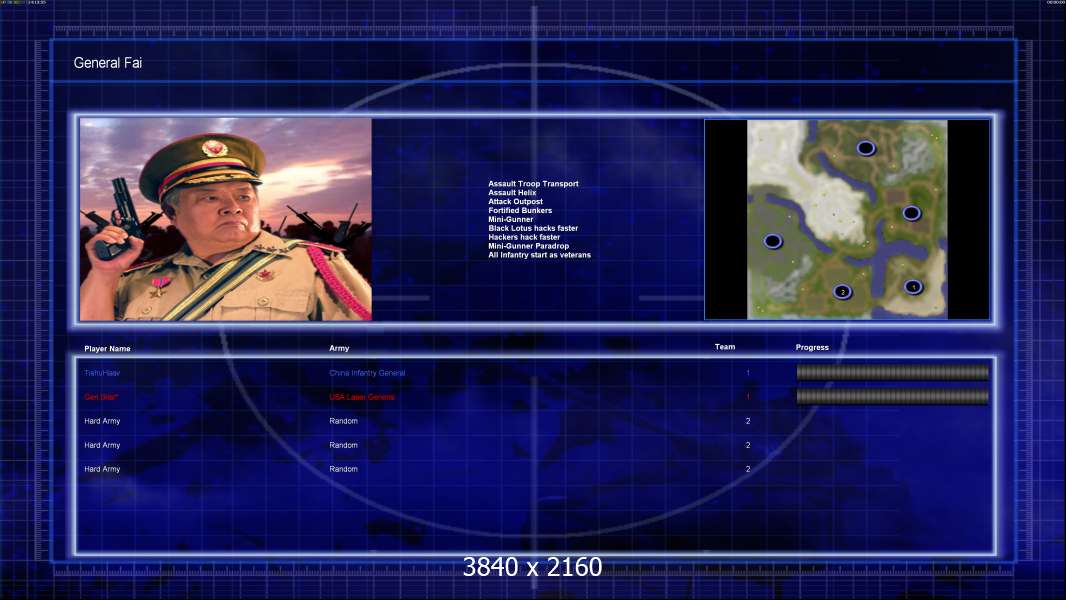Click the "China Infantry General" army text
The height and width of the screenshot is (600, 1066).
[367, 373]
